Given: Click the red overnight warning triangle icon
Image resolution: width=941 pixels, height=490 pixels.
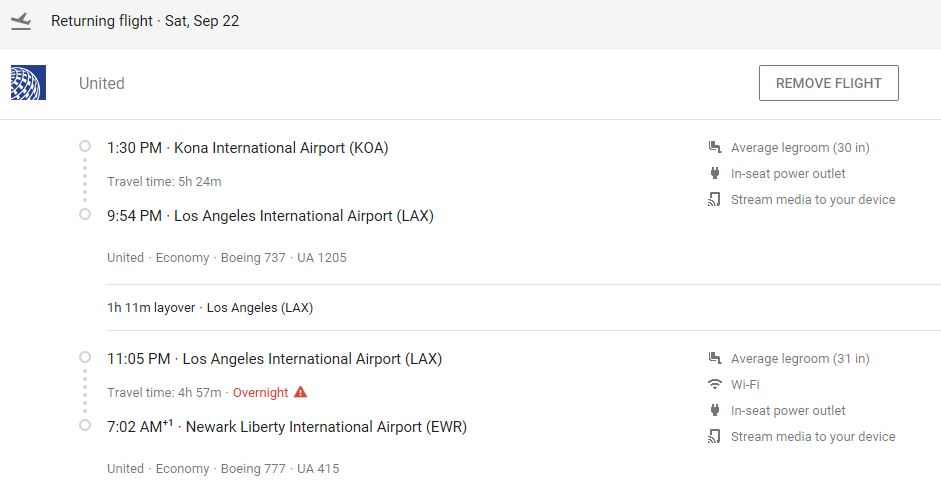Looking at the screenshot, I should [301, 393].
